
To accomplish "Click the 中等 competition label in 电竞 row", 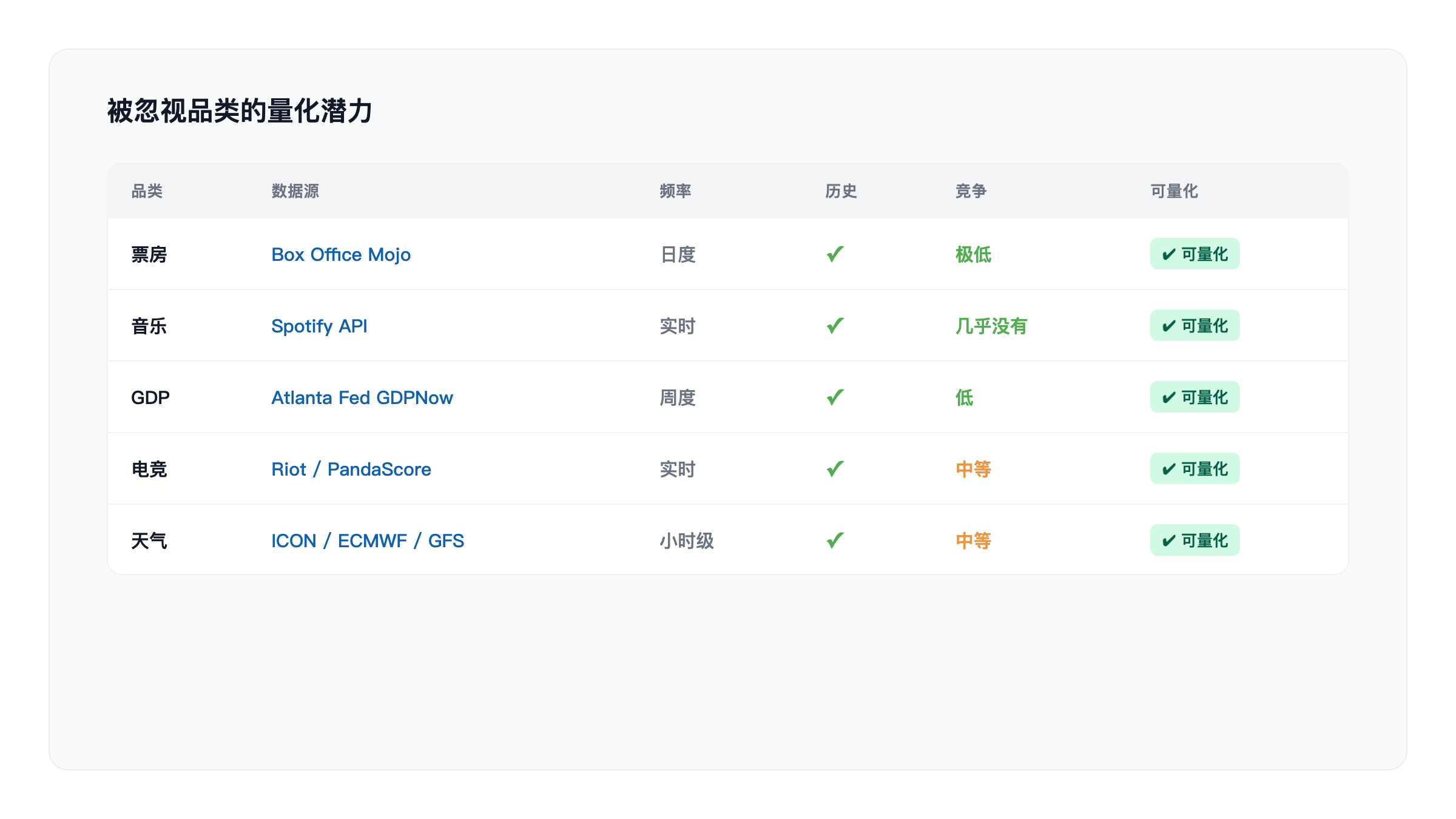I will pos(973,468).
